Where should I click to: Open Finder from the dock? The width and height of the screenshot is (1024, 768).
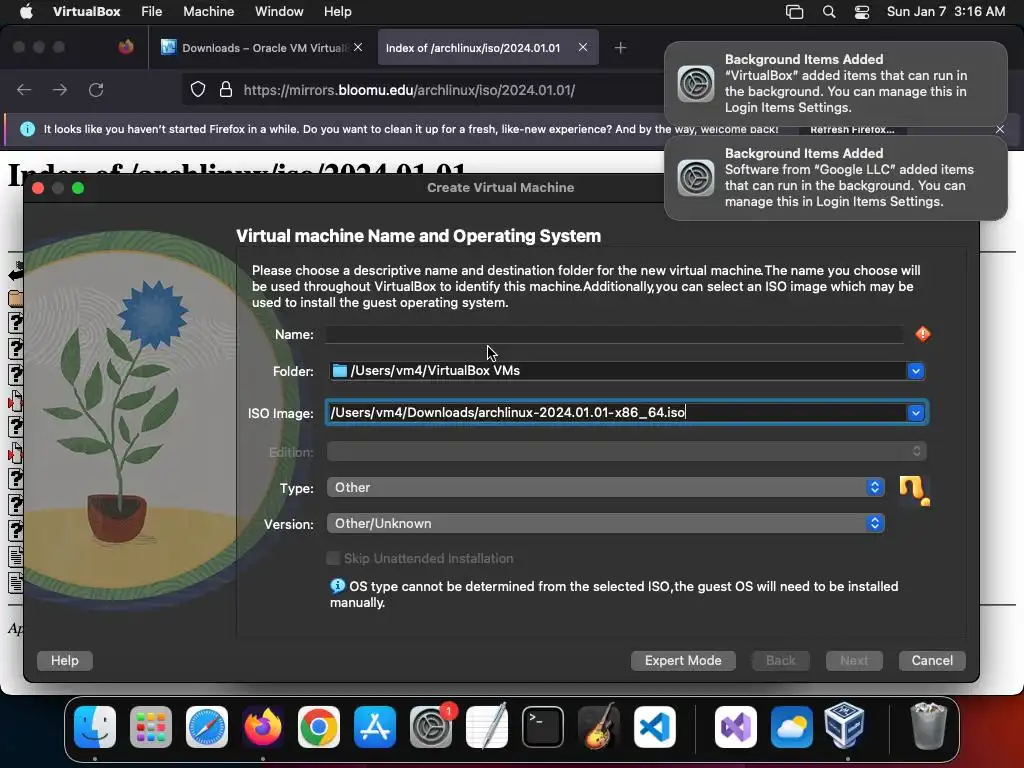point(95,727)
